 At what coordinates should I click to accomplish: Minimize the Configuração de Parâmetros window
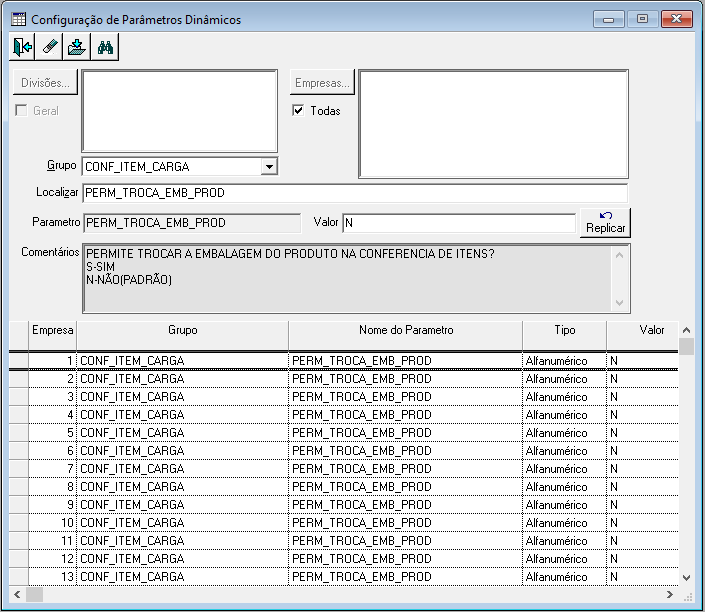tap(608, 19)
